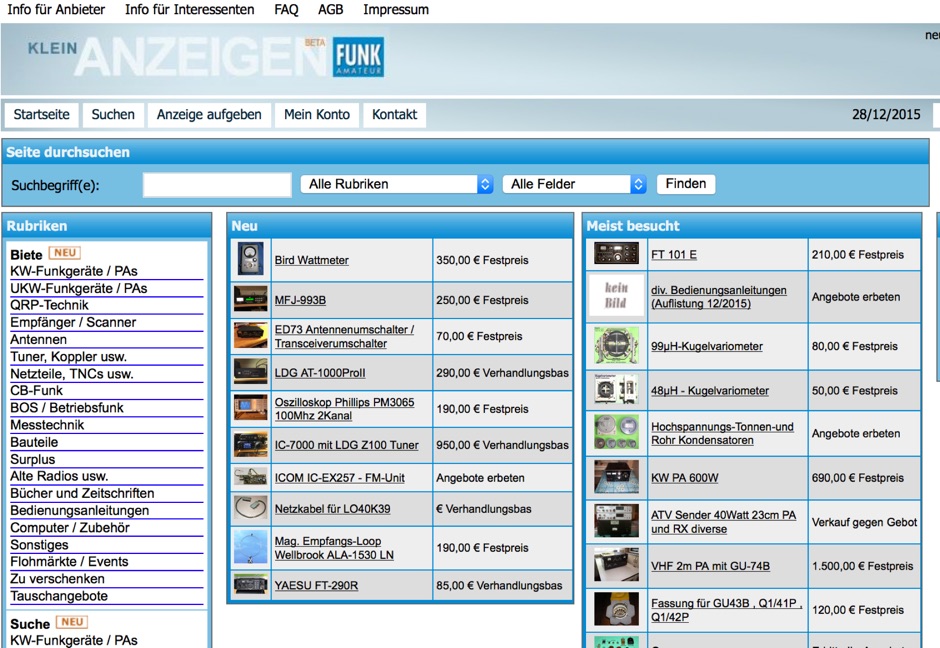The height and width of the screenshot is (648, 940).
Task: Select the Messtechnik category
Action: tap(47, 425)
